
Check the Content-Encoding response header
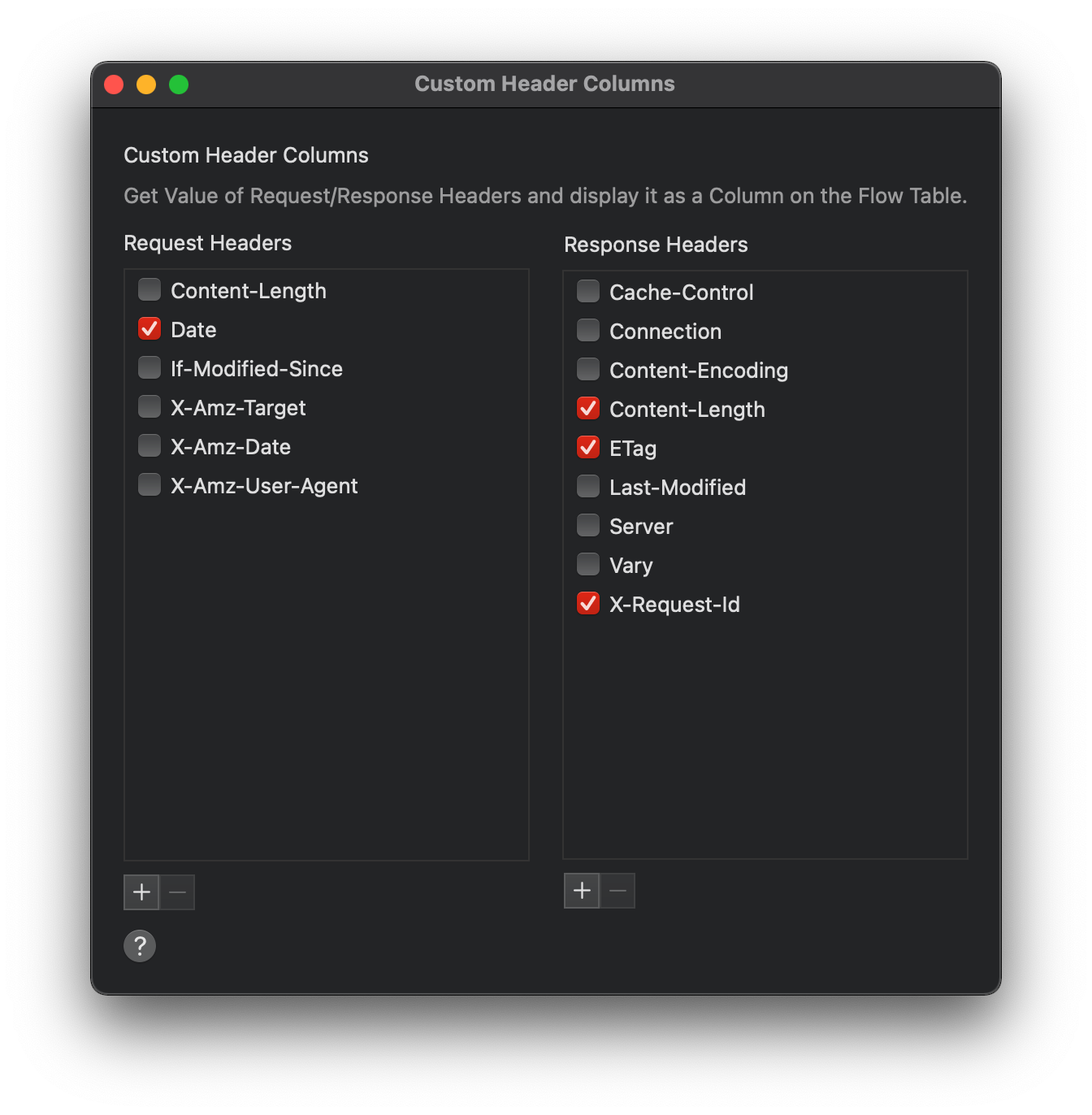[x=587, y=369]
